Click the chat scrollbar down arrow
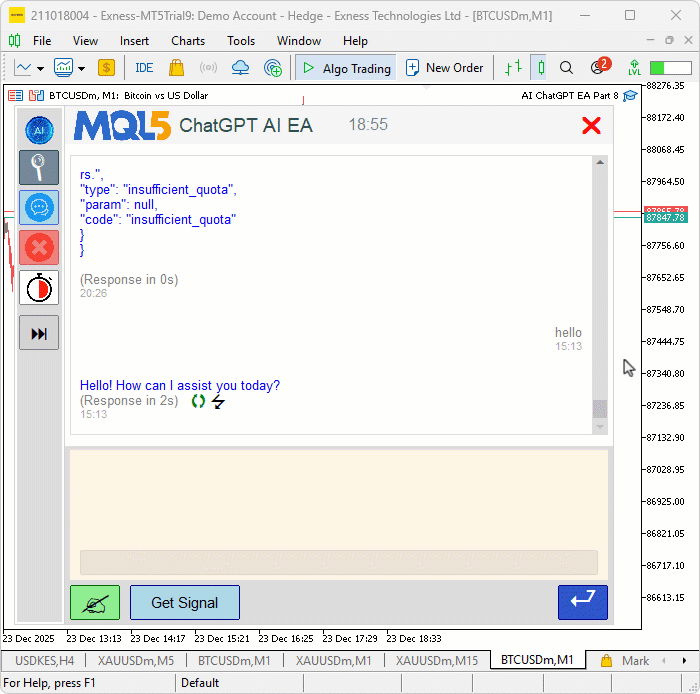This screenshot has height=694, width=700. pyautogui.click(x=600, y=427)
